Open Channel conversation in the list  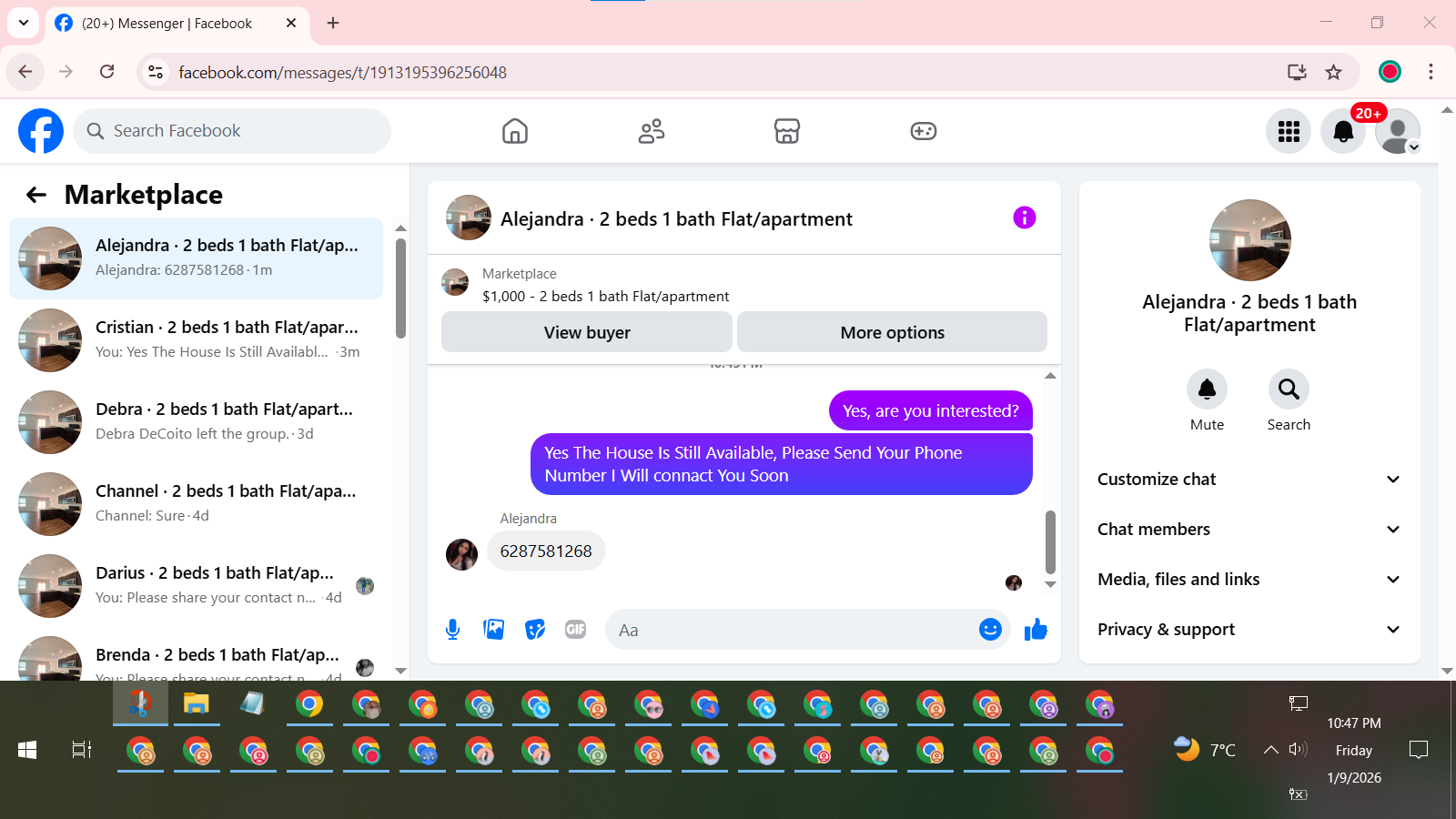pyautogui.click(x=196, y=504)
